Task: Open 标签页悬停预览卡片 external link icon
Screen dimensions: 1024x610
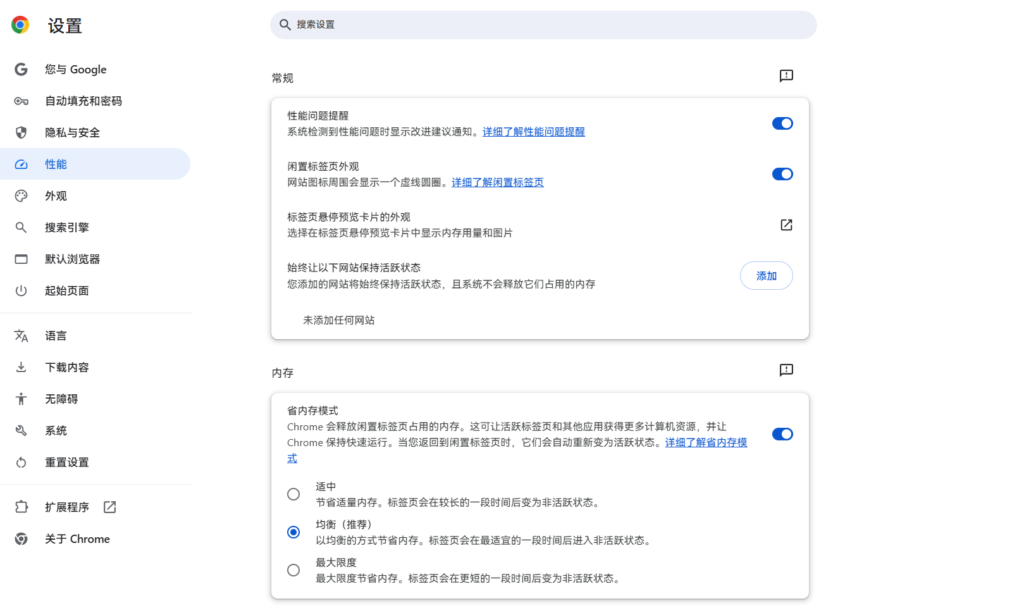Action: point(786,225)
